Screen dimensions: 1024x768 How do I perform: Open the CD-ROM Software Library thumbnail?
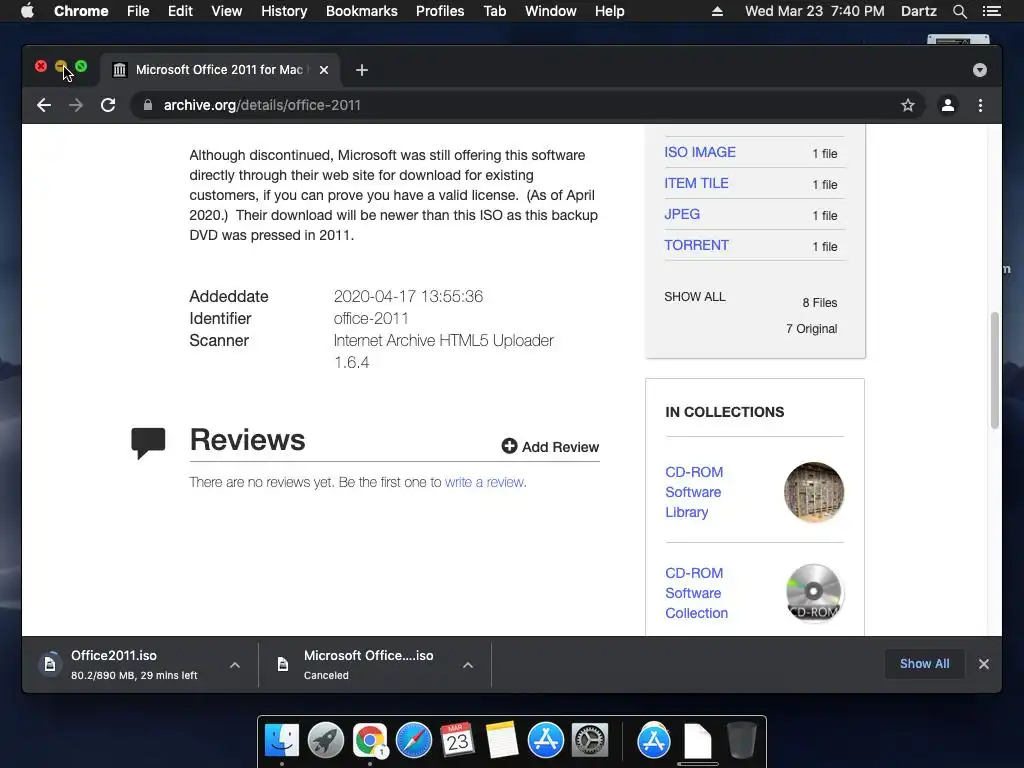814,492
